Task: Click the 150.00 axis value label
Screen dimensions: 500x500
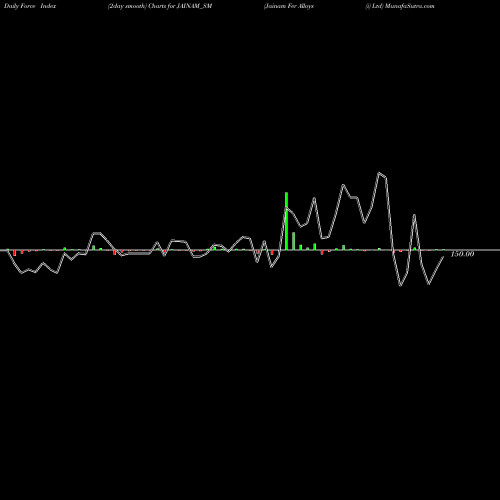Action: [x=462, y=254]
